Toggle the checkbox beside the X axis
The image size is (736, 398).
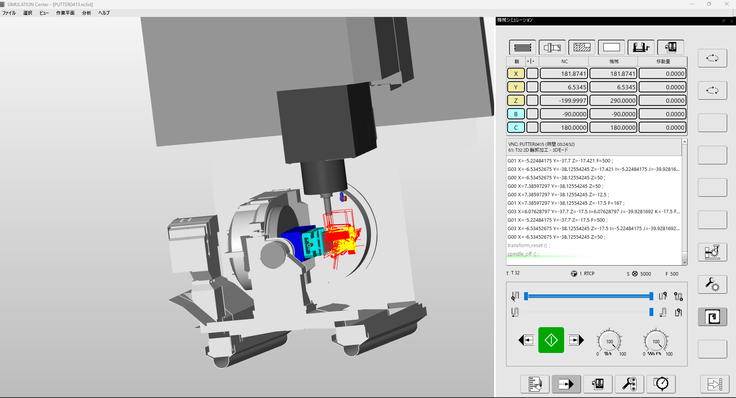click(x=532, y=74)
